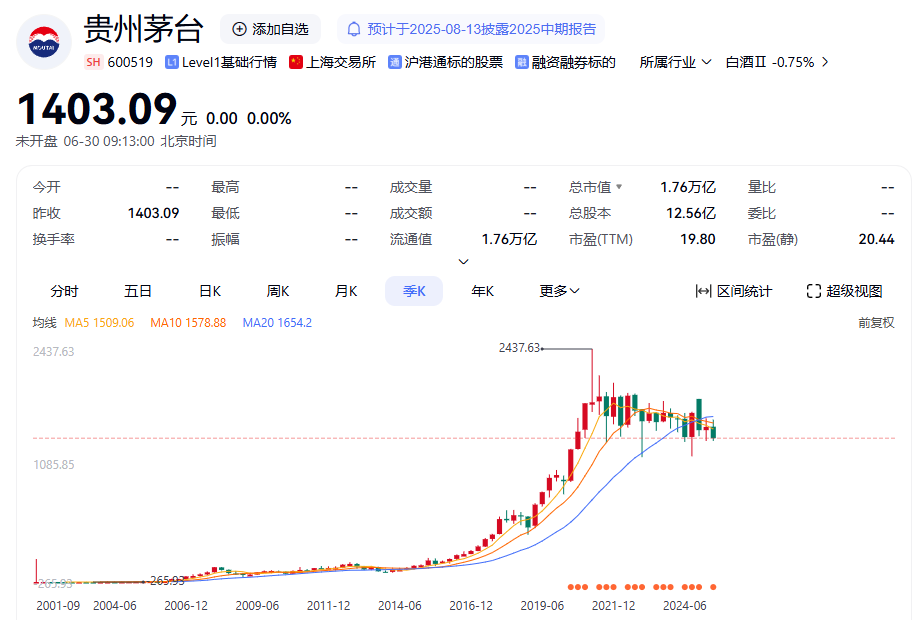Image resolution: width=920 pixels, height=620 pixels.
Task: Add 贵州茅台 to watchlist
Action: coord(270,29)
